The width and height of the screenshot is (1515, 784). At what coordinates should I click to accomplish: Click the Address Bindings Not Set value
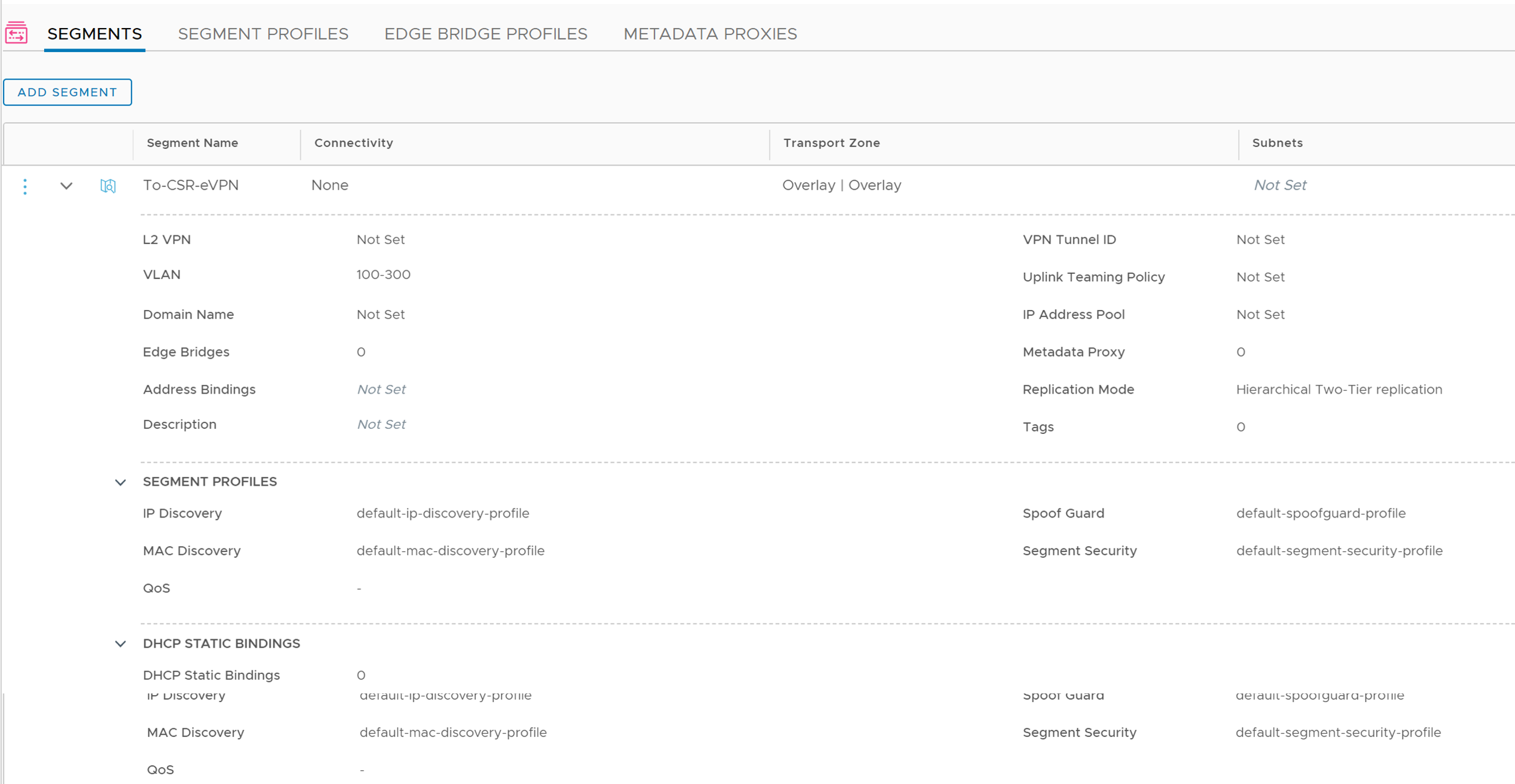381,389
